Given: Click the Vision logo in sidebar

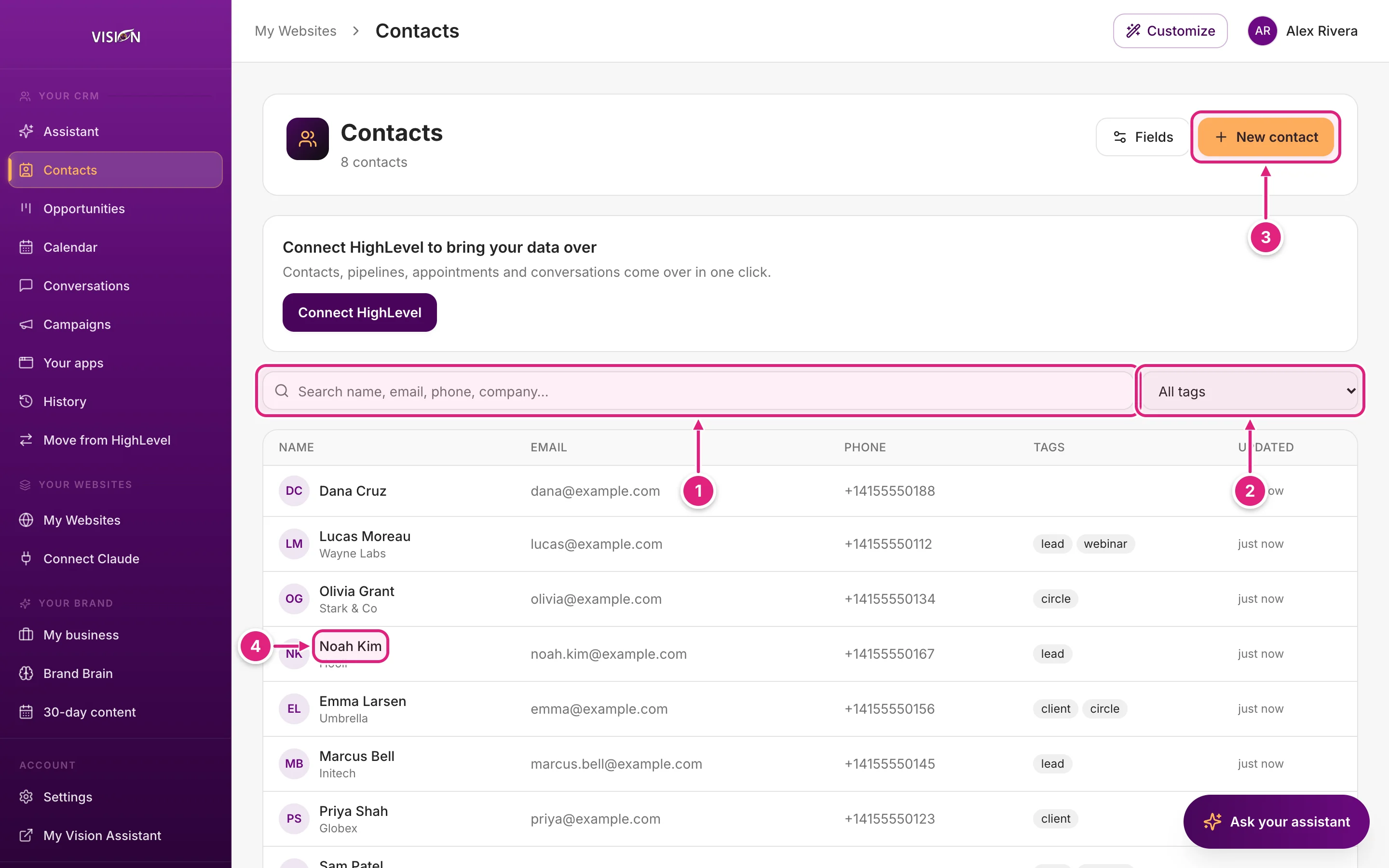Looking at the screenshot, I should coord(115,36).
